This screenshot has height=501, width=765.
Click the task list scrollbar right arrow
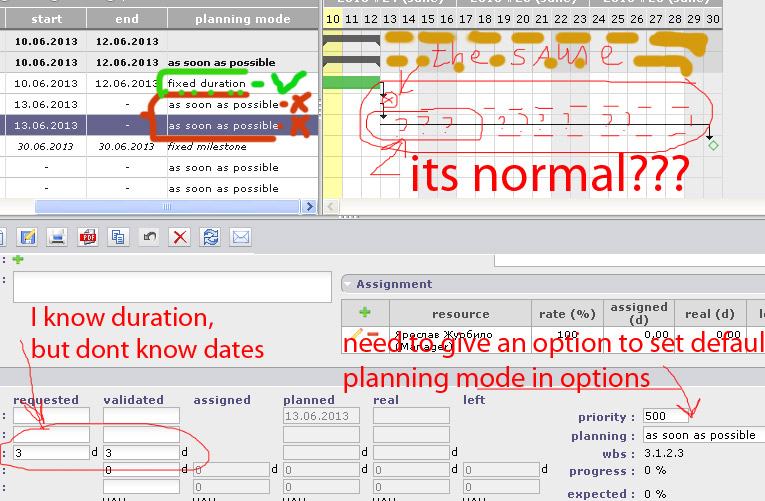click(309, 206)
